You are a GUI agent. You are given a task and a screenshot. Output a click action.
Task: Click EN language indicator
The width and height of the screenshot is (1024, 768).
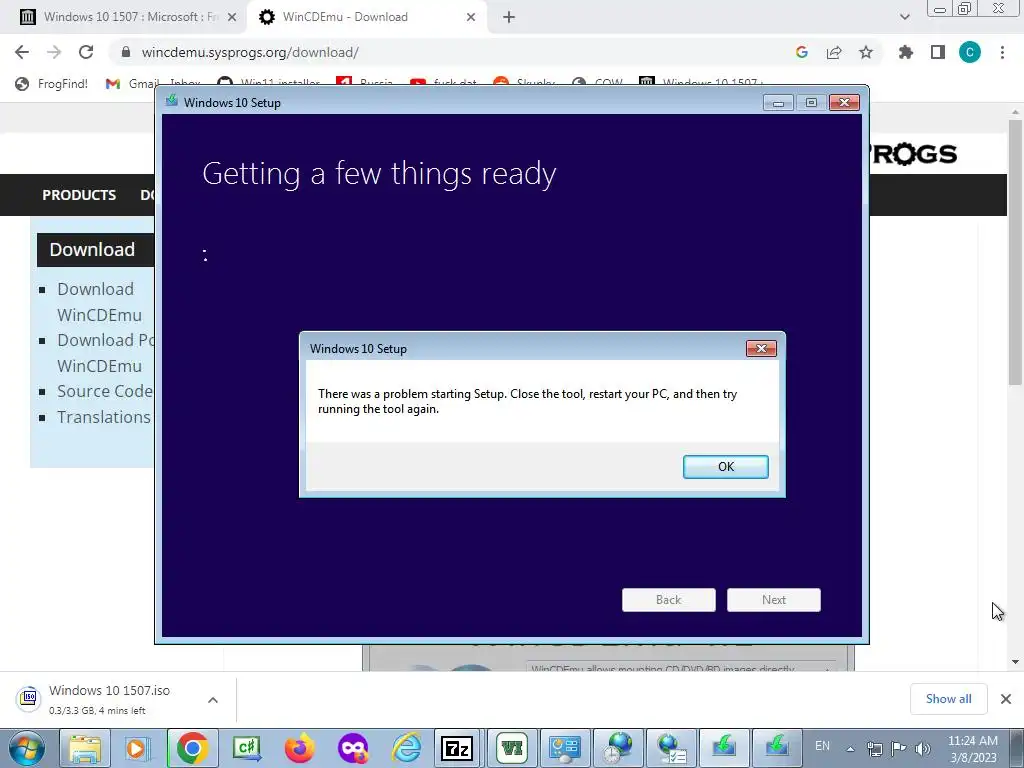point(822,746)
